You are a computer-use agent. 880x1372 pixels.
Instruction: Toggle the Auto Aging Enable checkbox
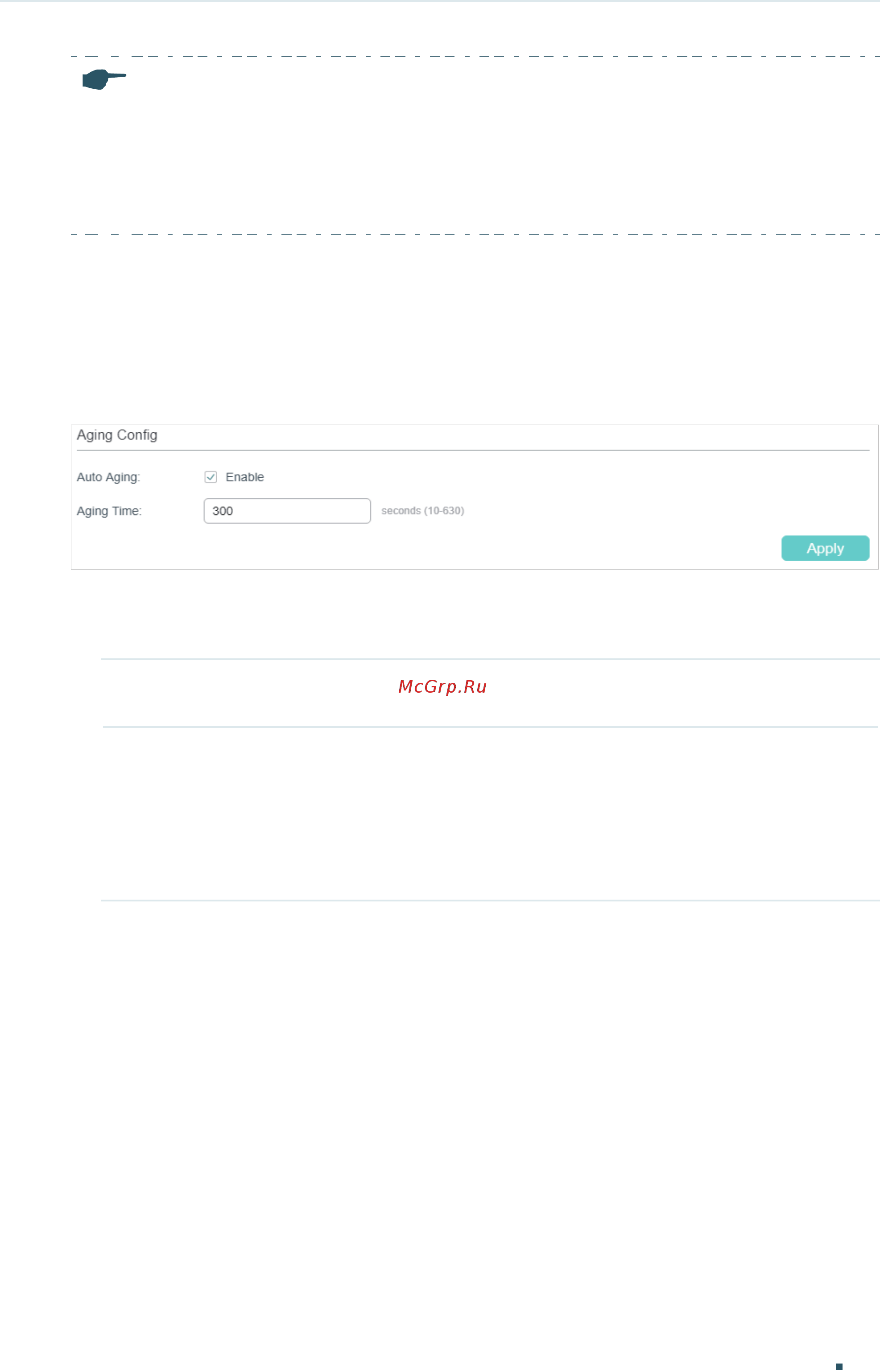pos(210,477)
